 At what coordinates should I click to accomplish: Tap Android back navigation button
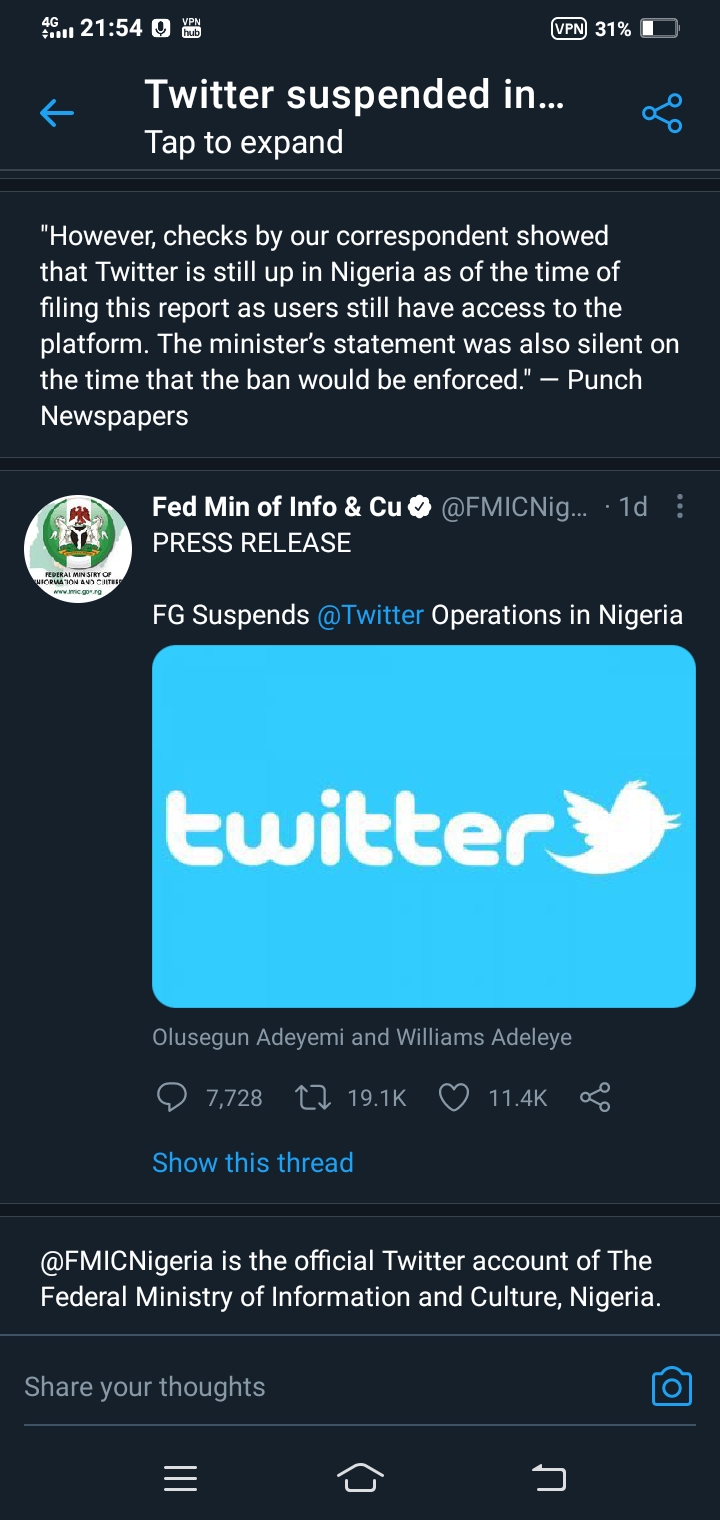pyautogui.click(x=548, y=1477)
